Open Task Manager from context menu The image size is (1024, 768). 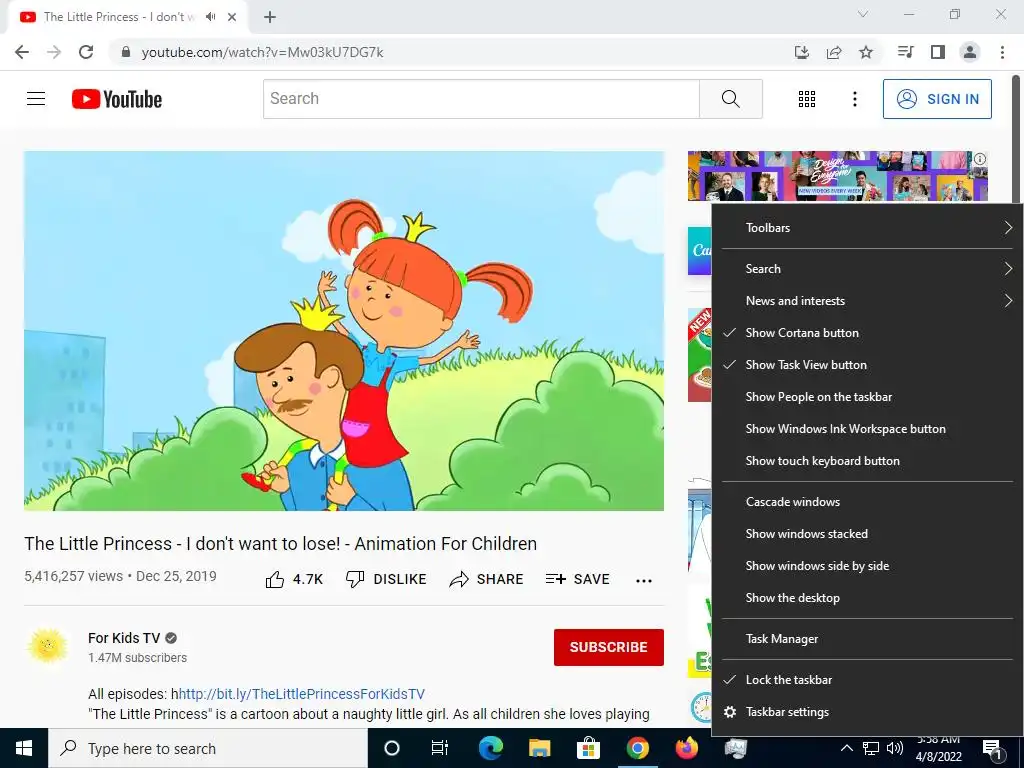point(867,639)
